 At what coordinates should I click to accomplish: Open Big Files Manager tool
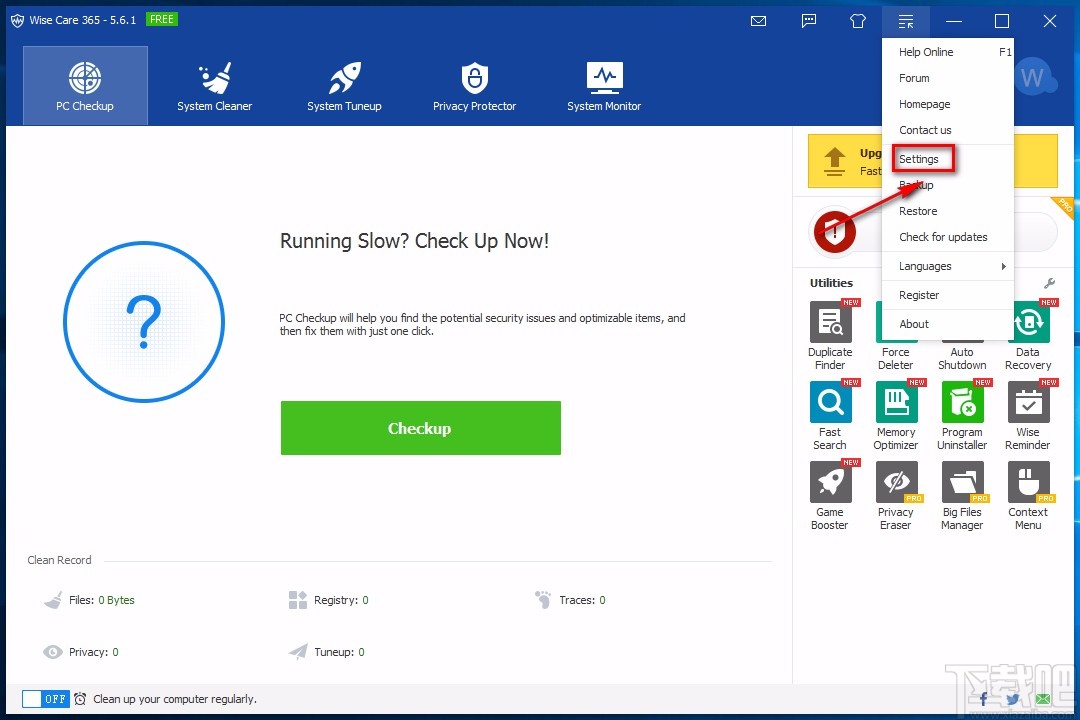pyautogui.click(x=962, y=483)
